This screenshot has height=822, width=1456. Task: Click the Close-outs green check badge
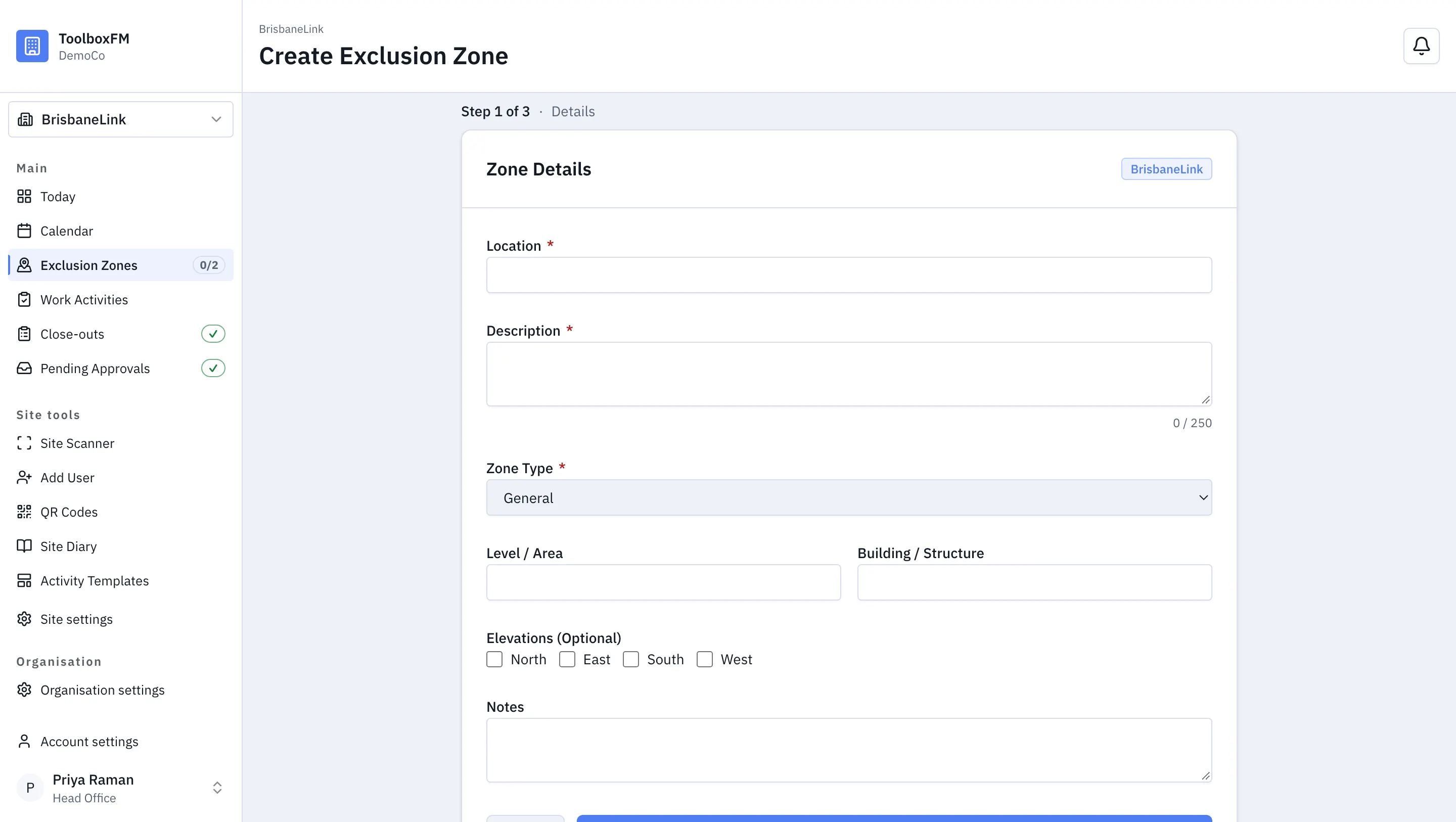(213, 334)
